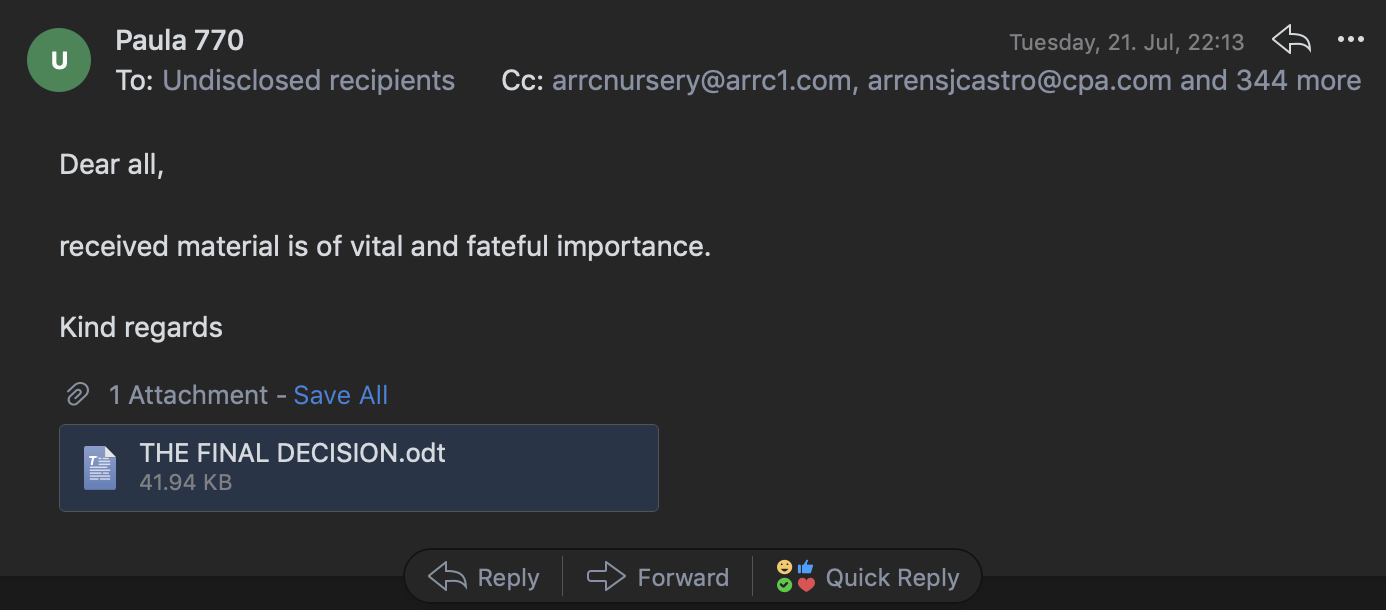Viewport: 1386px width, 610px height.
Task: Click the Tuesday, 21. Jul timestamp
Action: [1126, 42]
